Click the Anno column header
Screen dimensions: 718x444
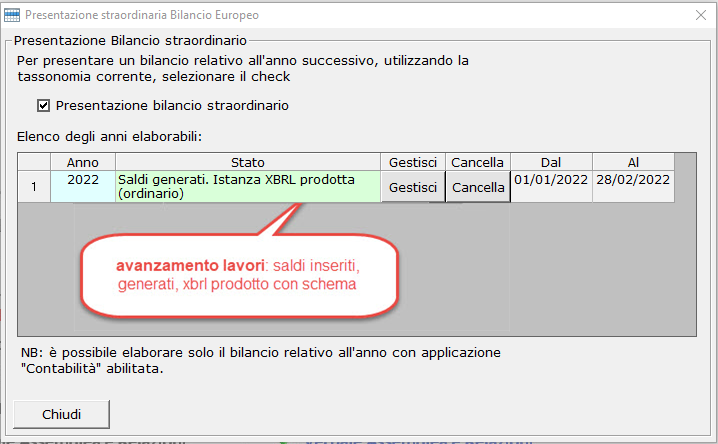point(82,161)
